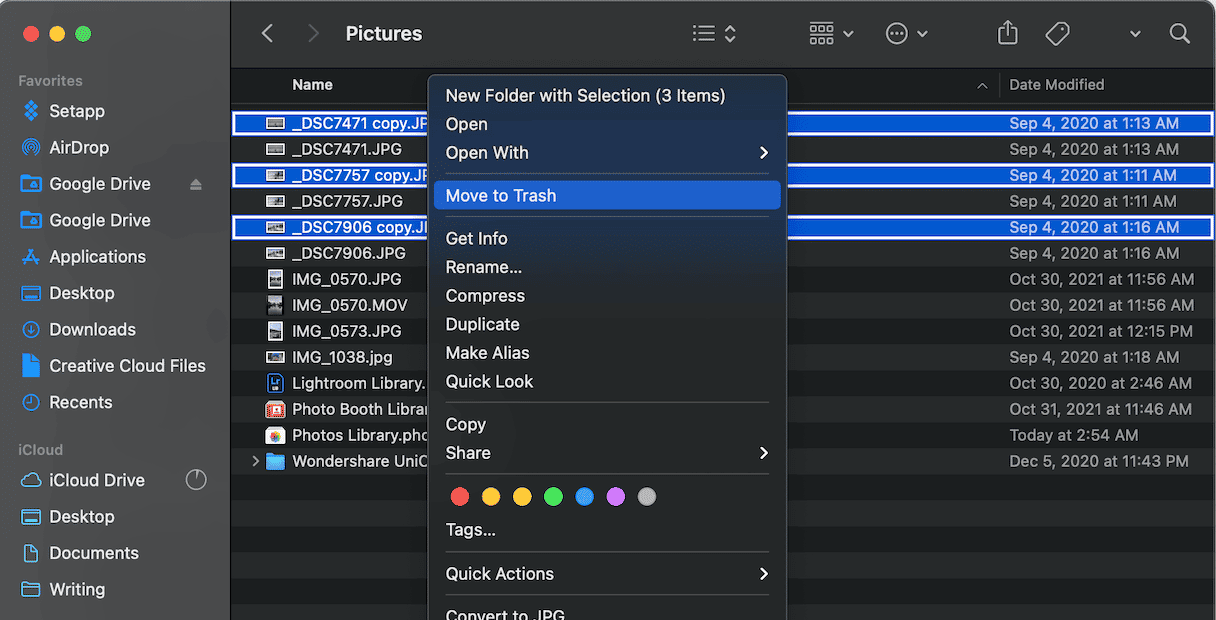Image resolution: width=1216 pixels, height=620 pixels.
Task: Click the Date Modified column header
Action: [x=1056, y=85]
